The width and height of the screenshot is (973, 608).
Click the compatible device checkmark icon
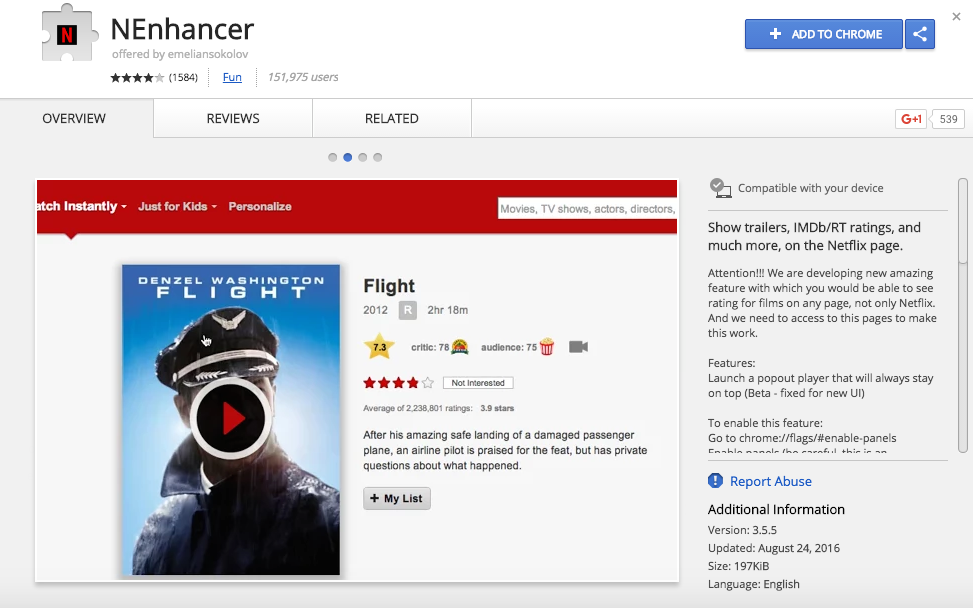[720, 188]
